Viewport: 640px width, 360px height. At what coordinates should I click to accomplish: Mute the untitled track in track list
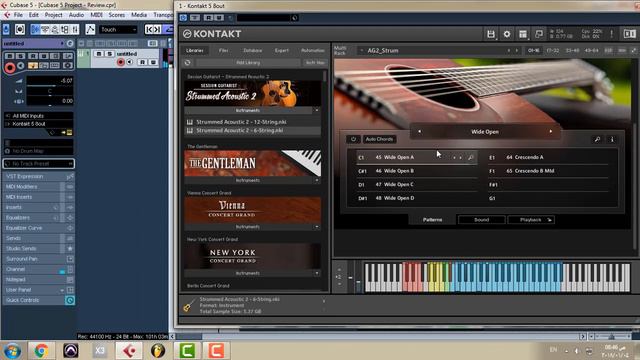[99, 54]
